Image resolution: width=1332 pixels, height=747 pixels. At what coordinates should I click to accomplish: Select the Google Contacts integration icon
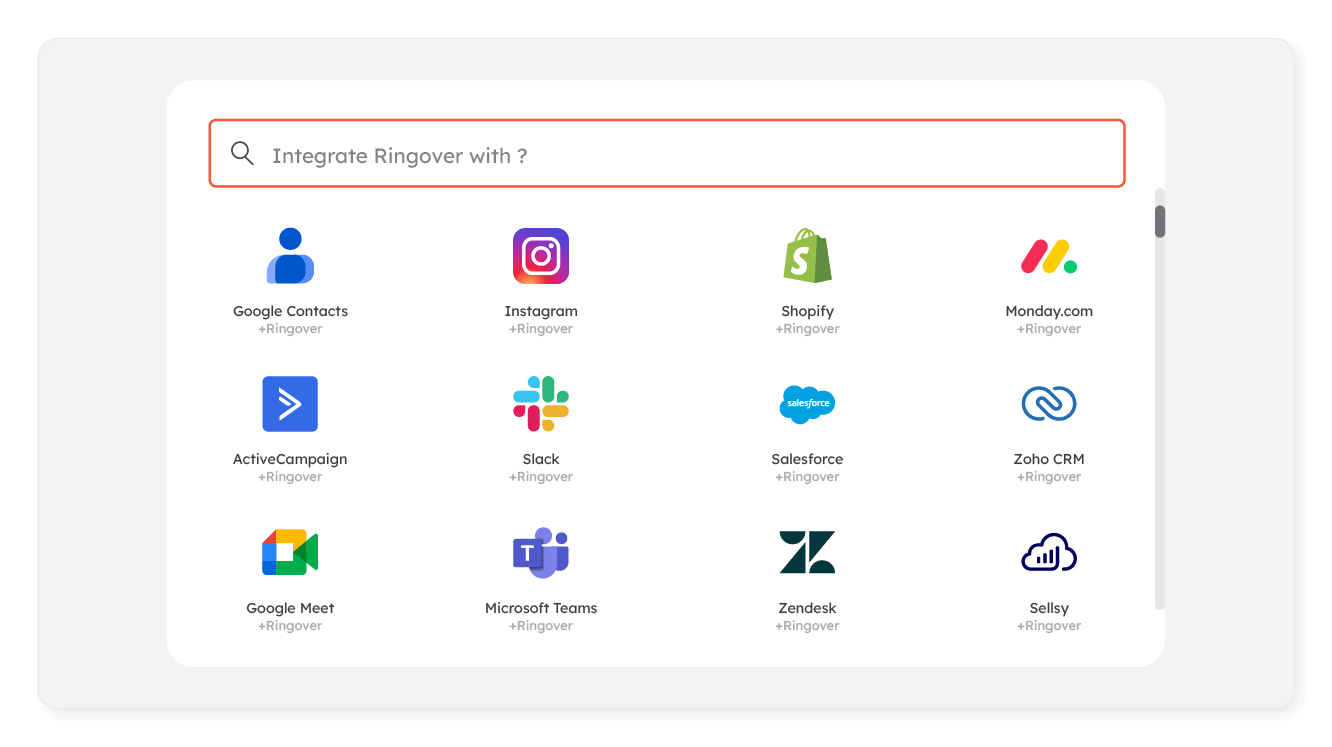point(290,255)
